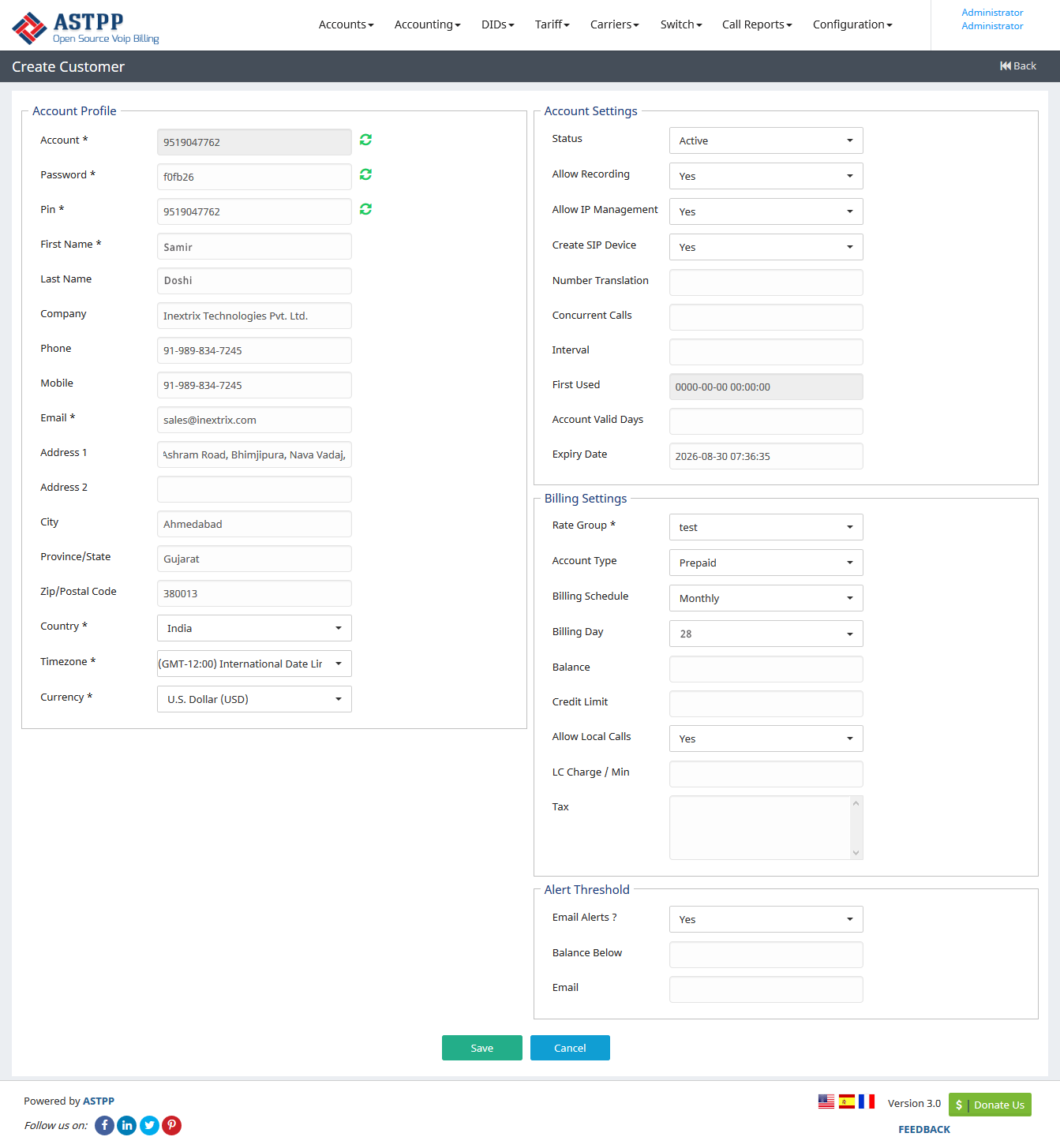Expand the Account Type dropdown showing Prepaid

coord(766,563)
